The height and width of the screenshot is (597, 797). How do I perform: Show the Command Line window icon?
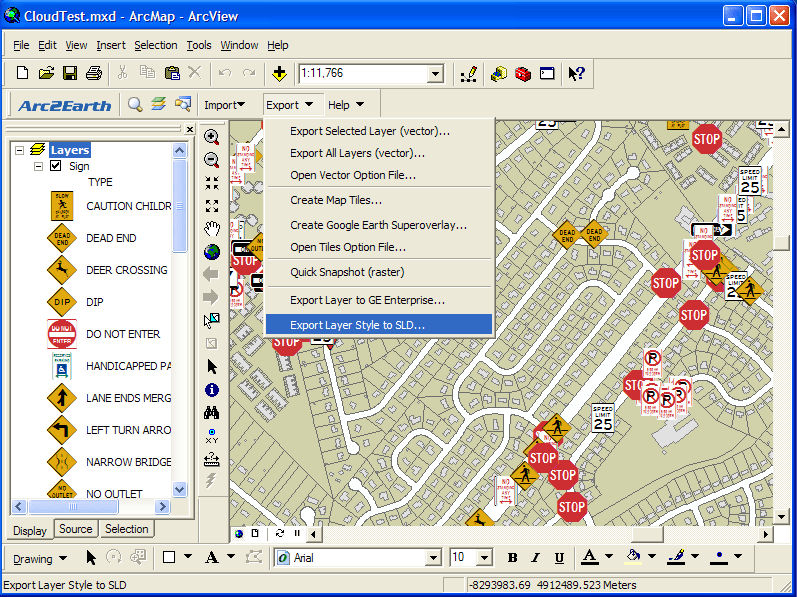547,74
